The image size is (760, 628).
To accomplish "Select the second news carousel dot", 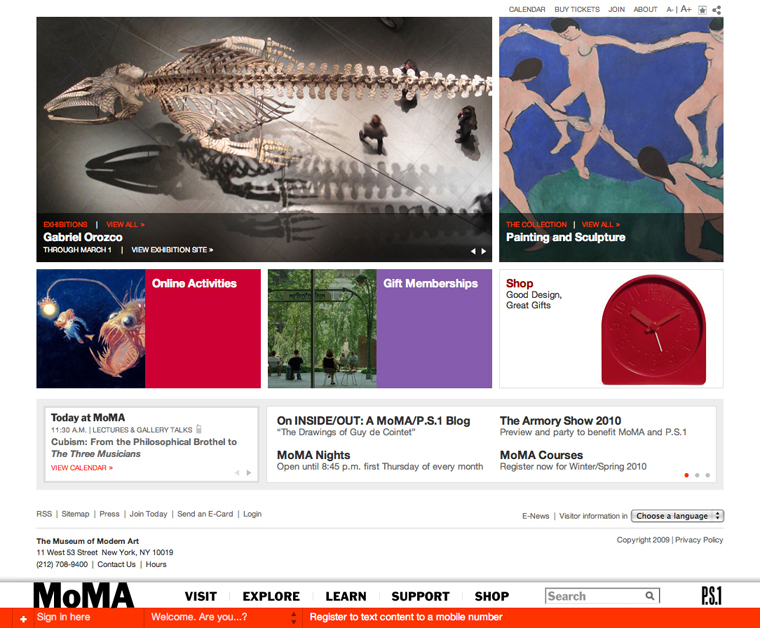I will pos(697,475).
